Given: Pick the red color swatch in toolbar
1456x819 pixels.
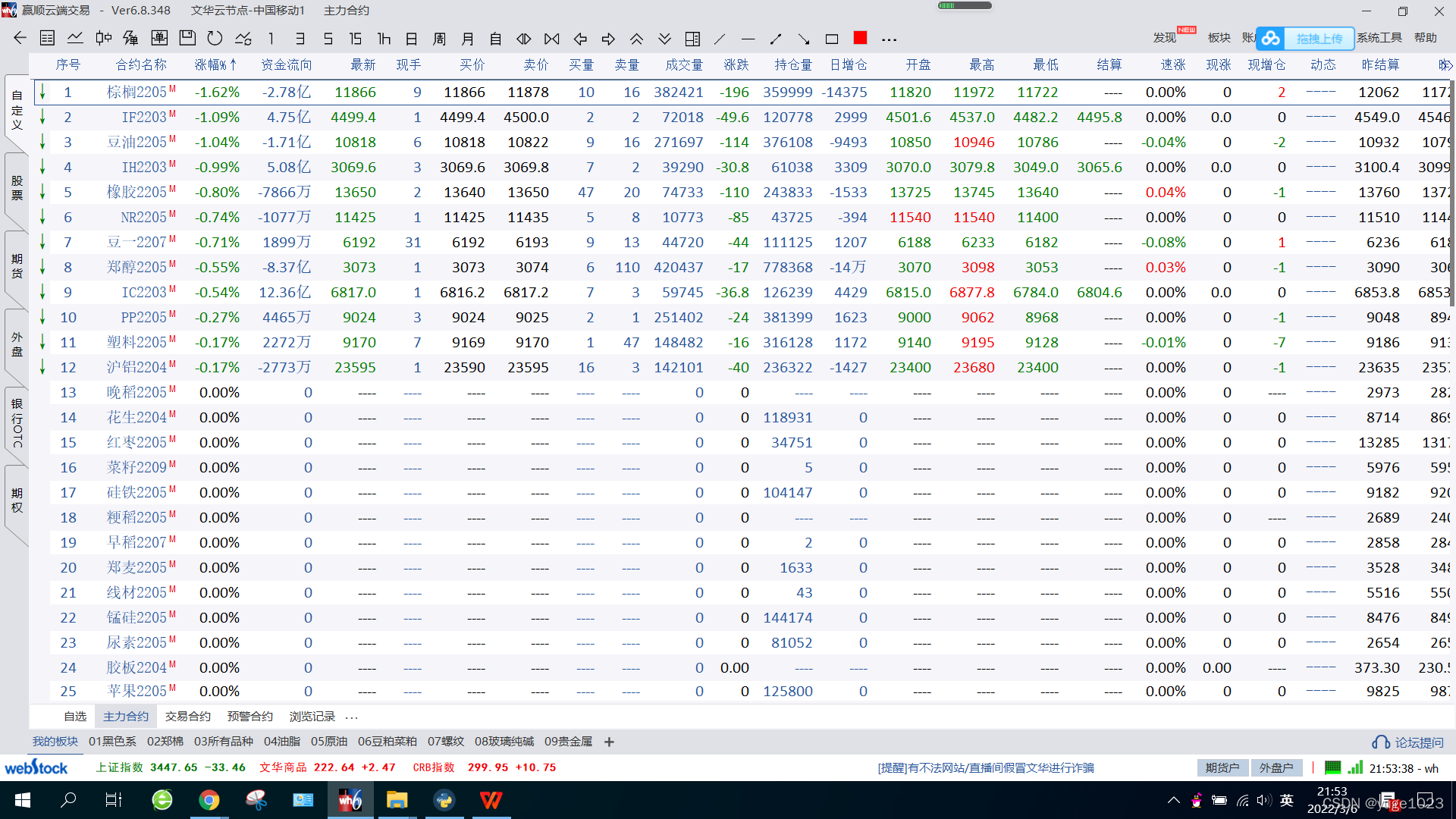Looking at the screenshot, I should pyautogui.click(x=860, y=38).
